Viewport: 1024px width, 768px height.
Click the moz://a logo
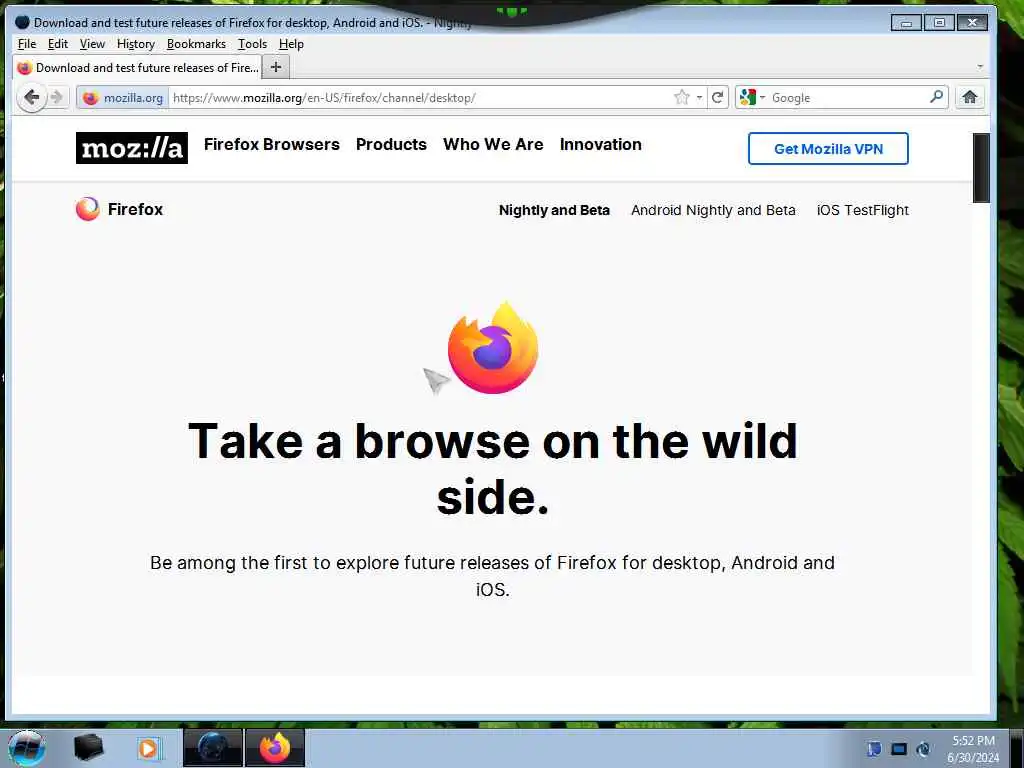[132, 148]
